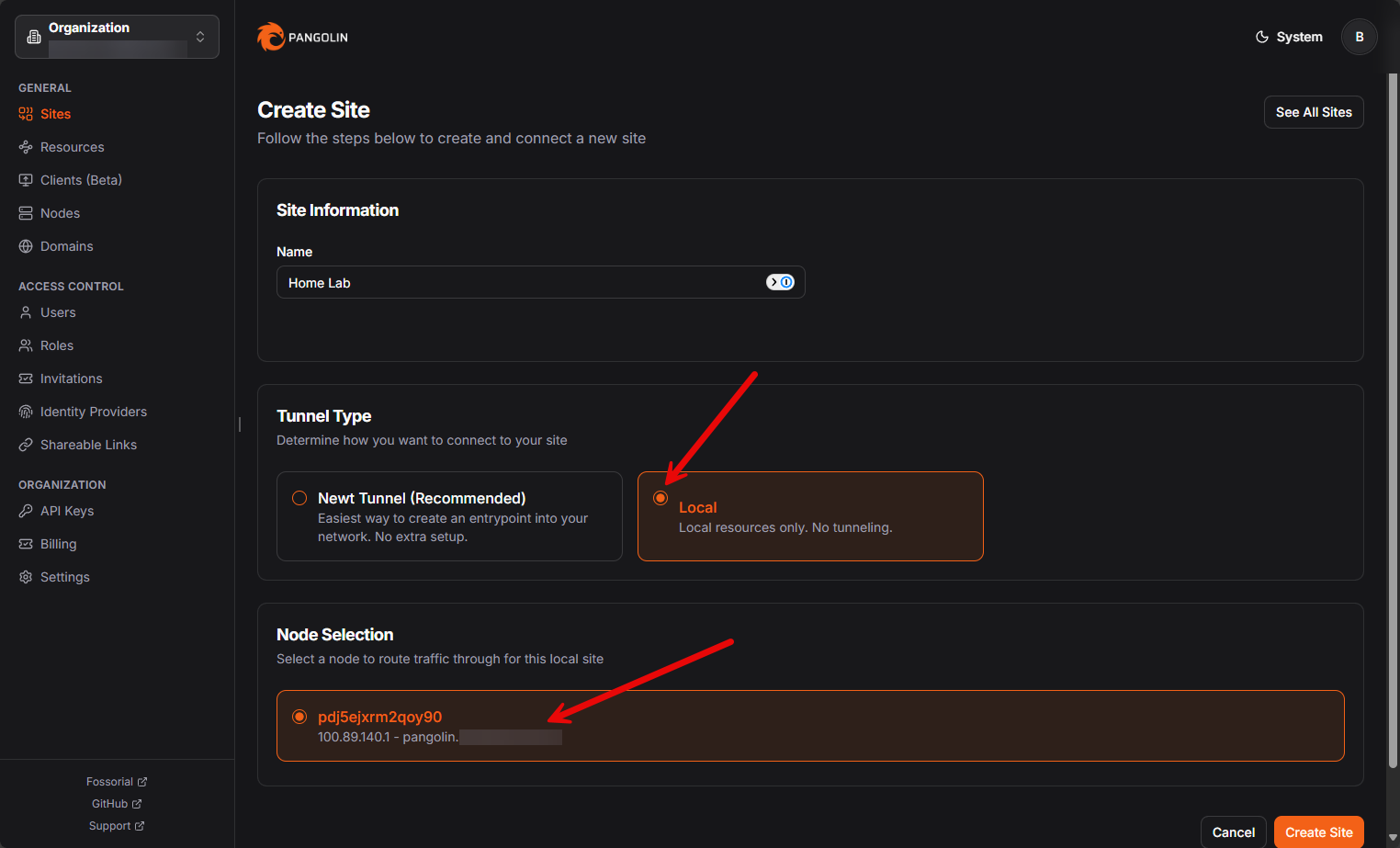Click the API Keys key icon

26,511
